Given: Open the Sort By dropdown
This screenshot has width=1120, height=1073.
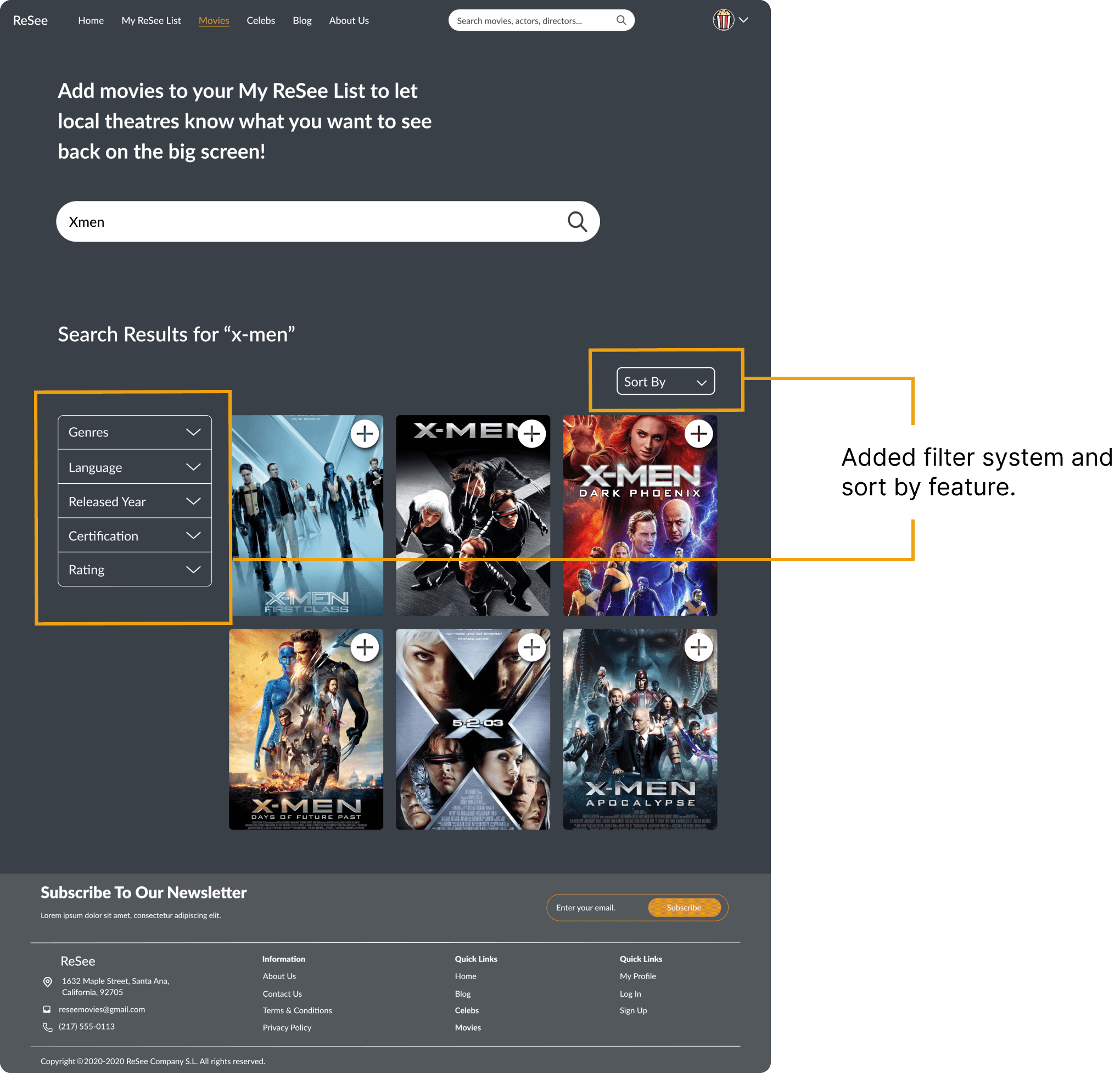Looking at the screenshot, I should [666, 381].
